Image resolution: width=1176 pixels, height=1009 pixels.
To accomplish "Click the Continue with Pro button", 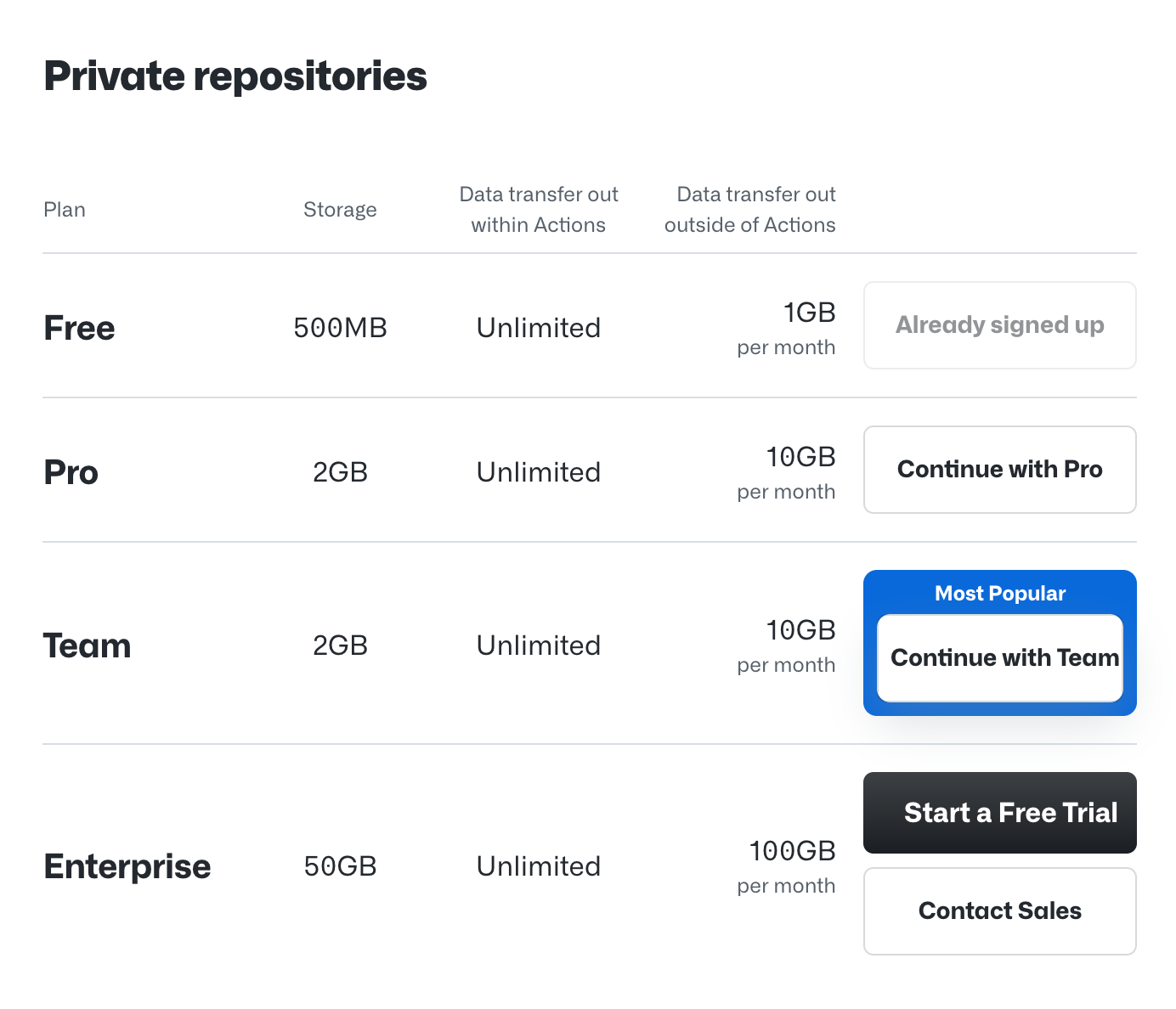I will [999, 470].
